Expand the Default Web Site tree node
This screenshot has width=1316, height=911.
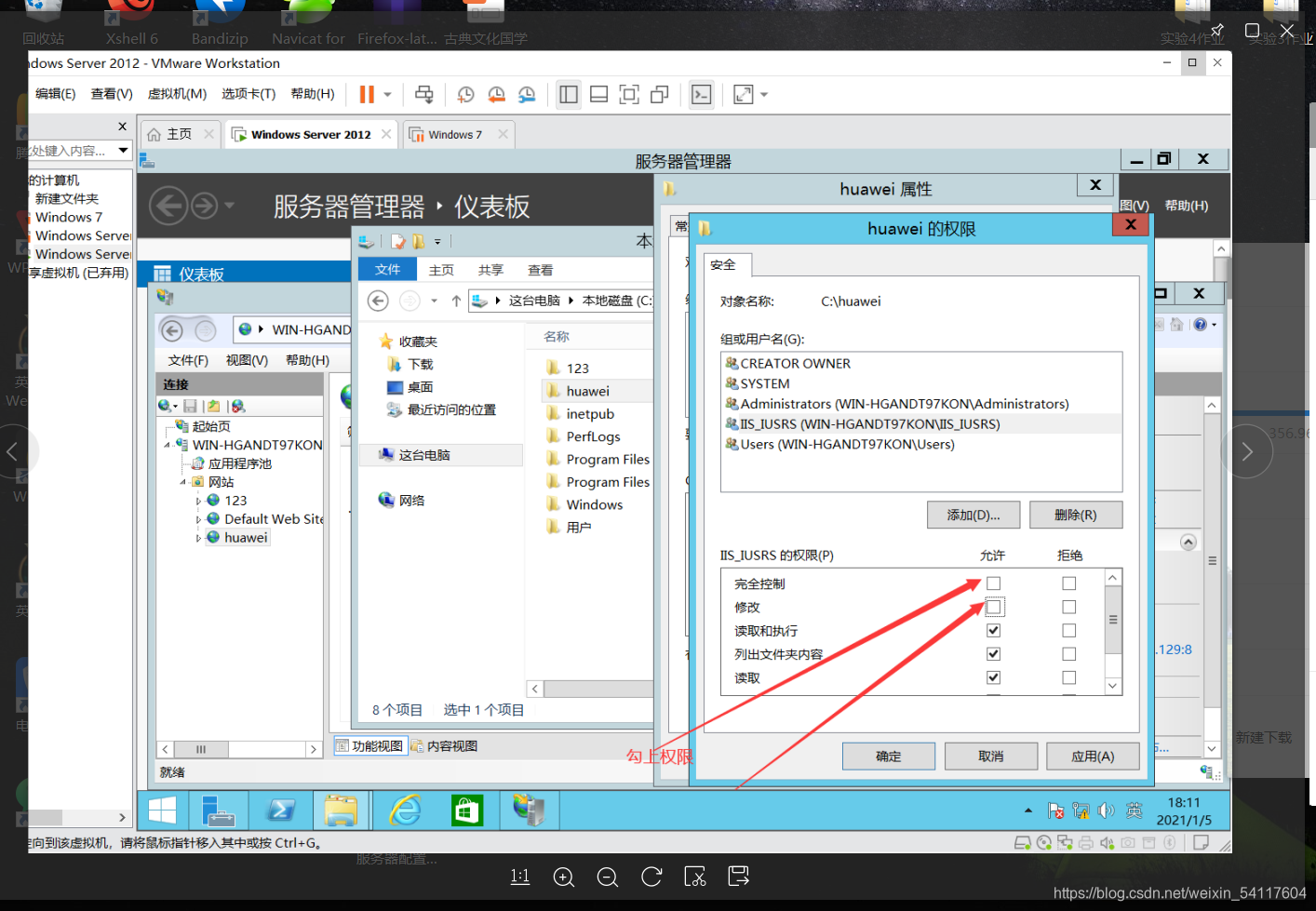point(198,519)
